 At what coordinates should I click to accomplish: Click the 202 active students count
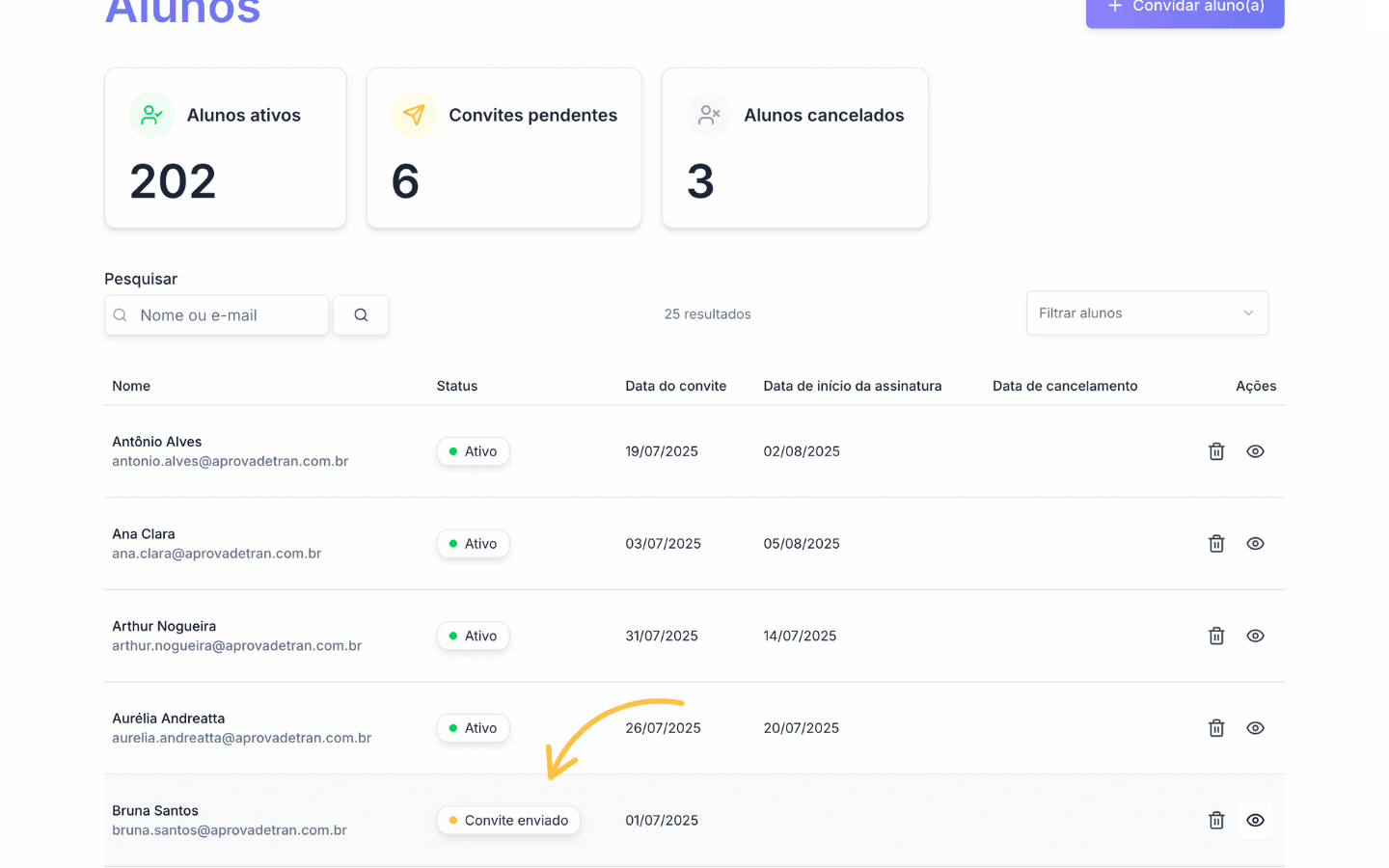tap(174, 181)
